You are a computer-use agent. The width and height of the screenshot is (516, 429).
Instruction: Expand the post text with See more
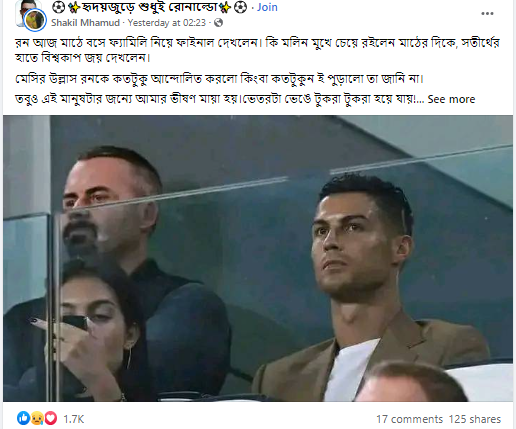[451, 99]
